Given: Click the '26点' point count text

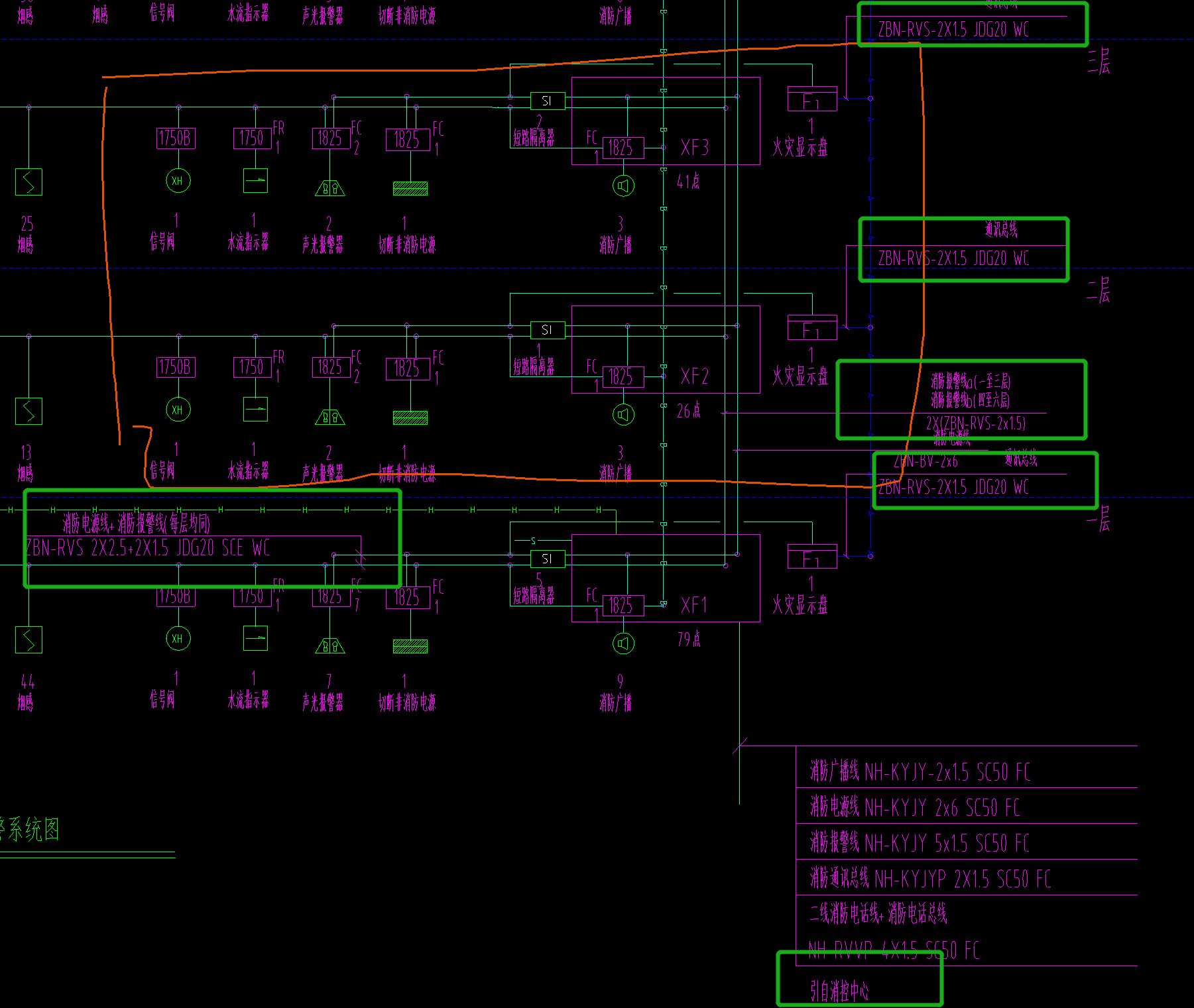Looking at the screenshot, I should point(688,411).
